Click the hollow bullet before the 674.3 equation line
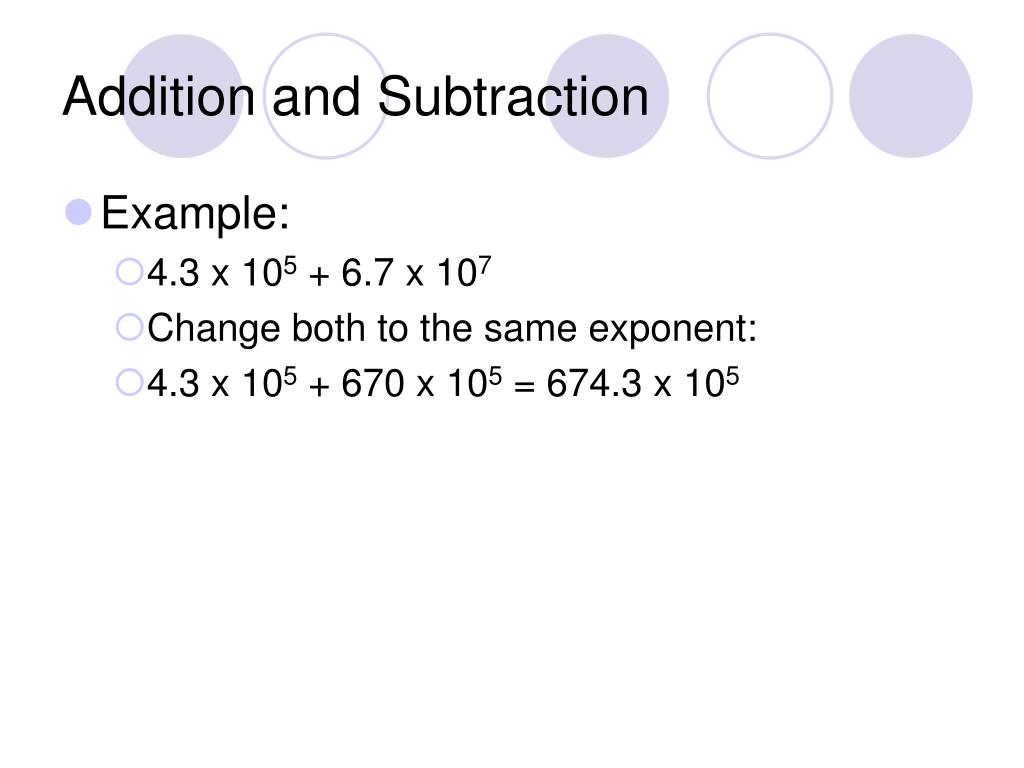Screen dimensions: 1024x768 tap(129, 383)
